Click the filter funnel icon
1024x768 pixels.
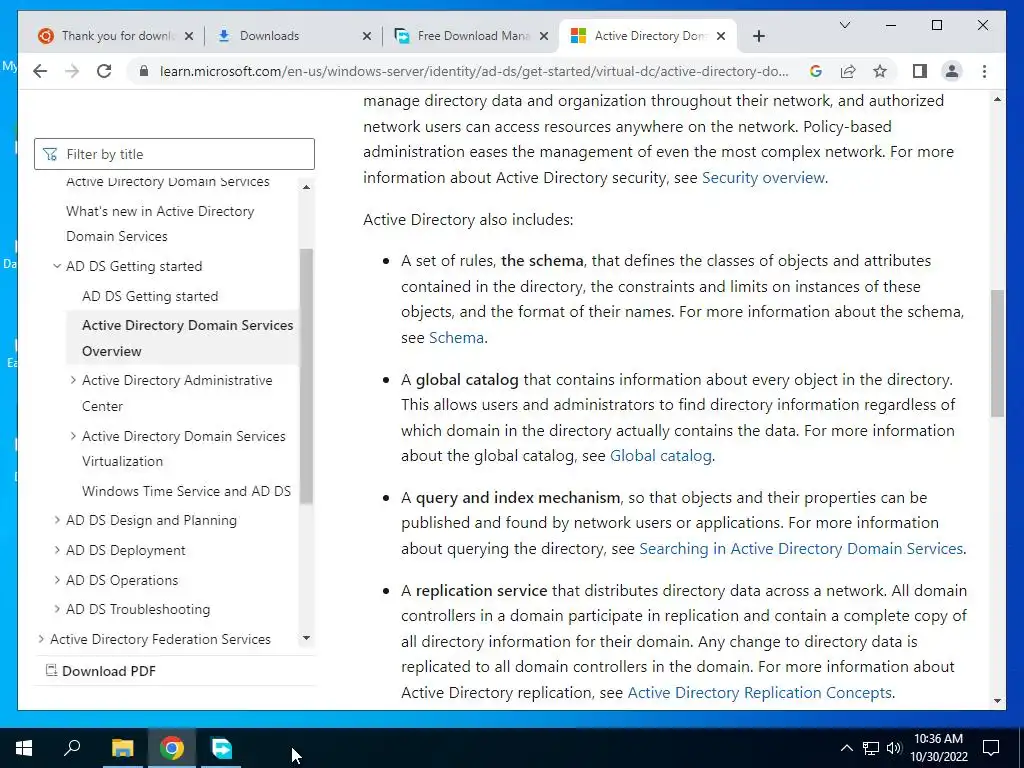coord(50,154)
